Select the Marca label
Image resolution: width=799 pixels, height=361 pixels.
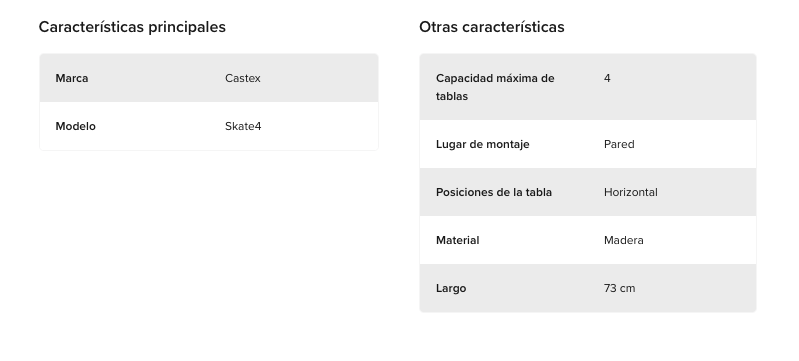tap(72, 78)
